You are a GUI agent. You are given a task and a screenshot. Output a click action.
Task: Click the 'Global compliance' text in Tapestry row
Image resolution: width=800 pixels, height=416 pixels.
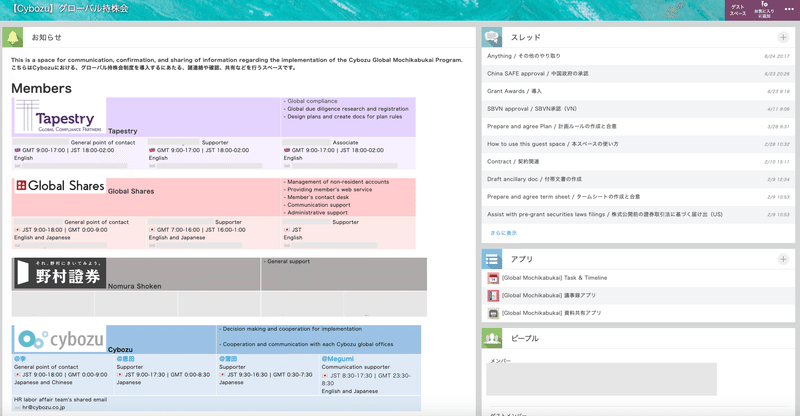(x=312, y=101)
